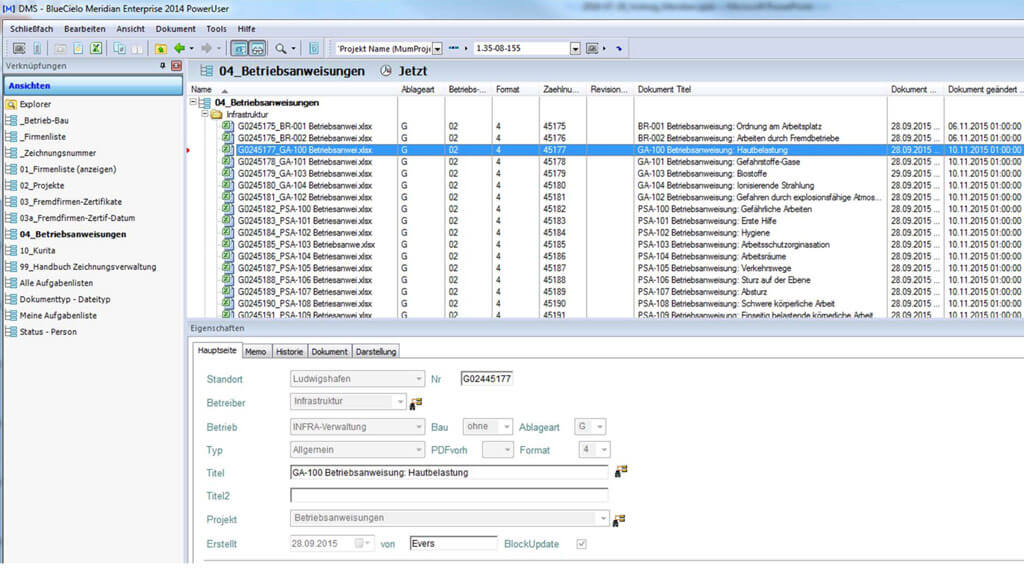Click into the Titel2 input field

pyautogui.click(x=448, y=495)
